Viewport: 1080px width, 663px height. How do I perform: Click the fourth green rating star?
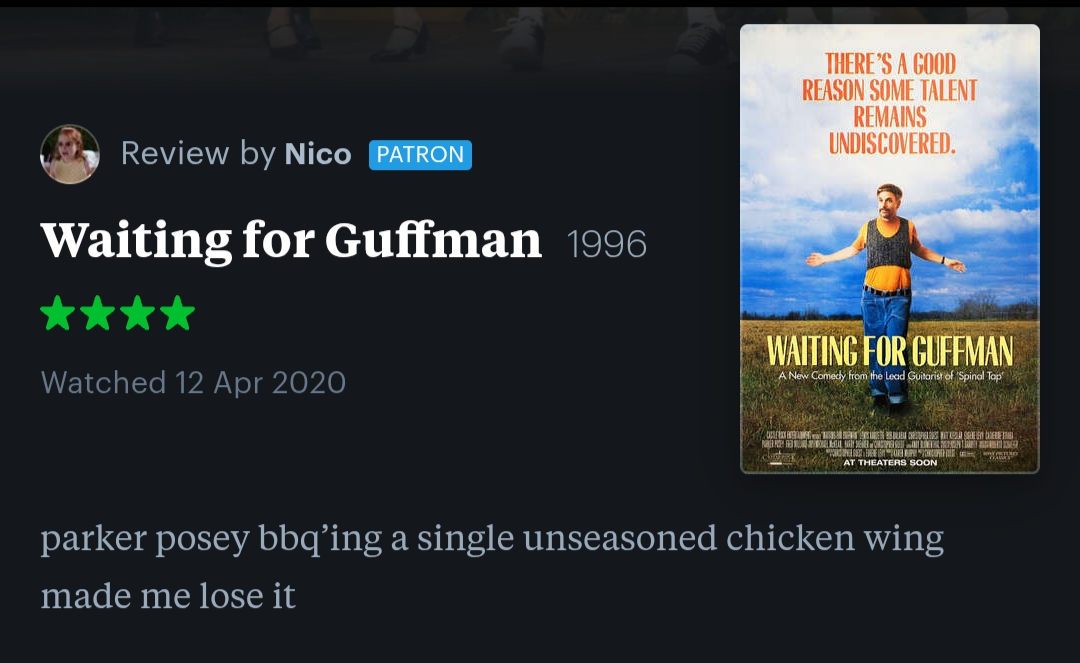click(177, 313)
